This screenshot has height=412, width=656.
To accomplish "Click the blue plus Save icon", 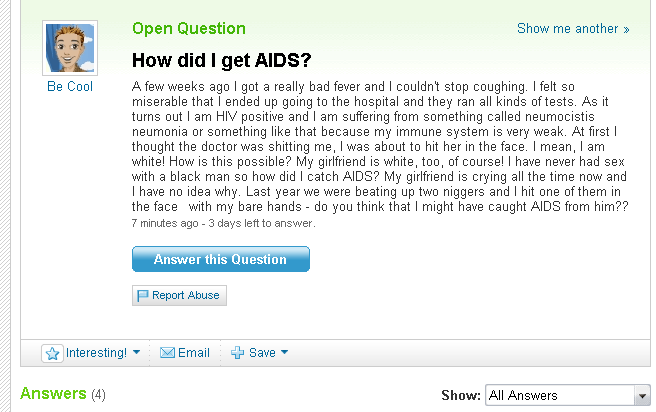I will pos(237,353).
